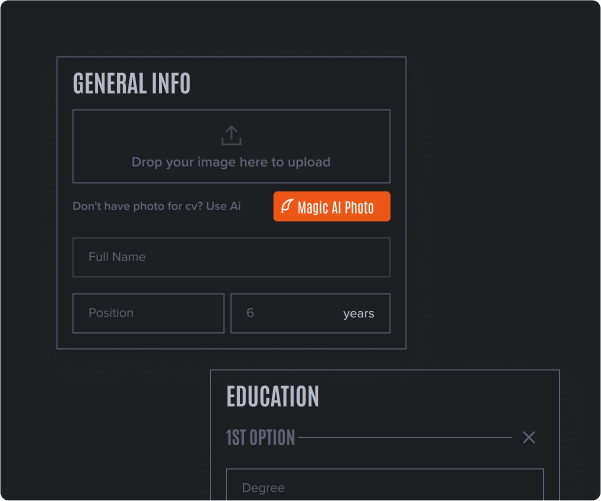Click into the Position text field
This screenshot has width=601, height=501.
point(148,313)
